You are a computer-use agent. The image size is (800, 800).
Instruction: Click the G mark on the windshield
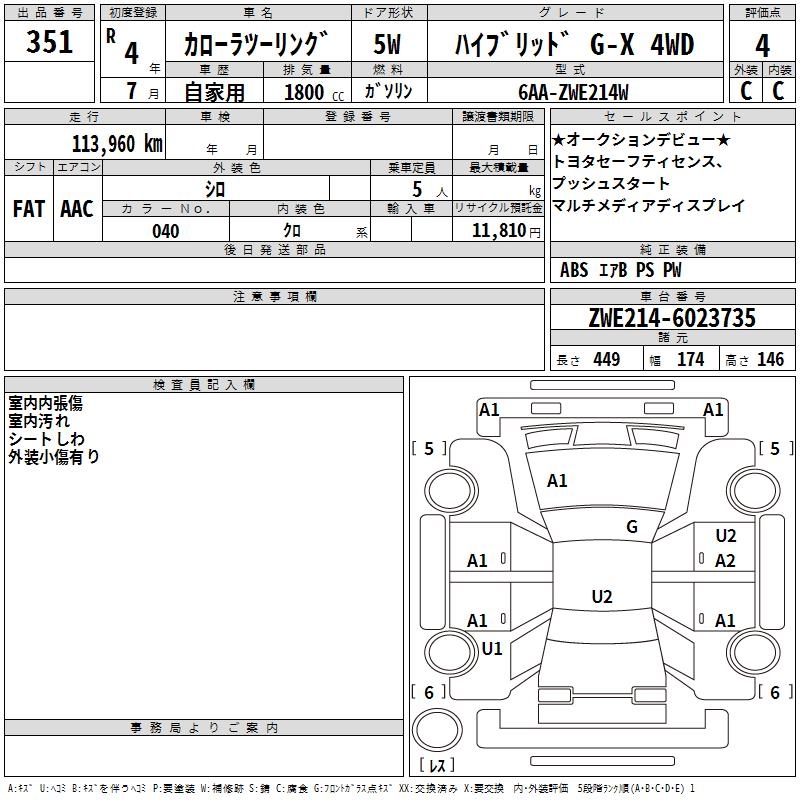tap(632, 527)
